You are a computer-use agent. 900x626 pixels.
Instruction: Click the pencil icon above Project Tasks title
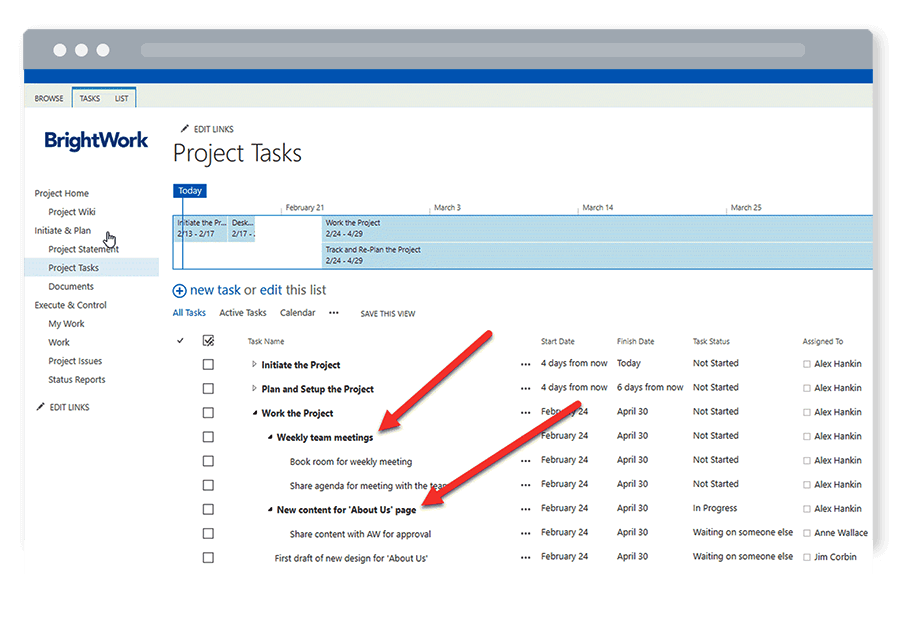click(x=184, y=129)
